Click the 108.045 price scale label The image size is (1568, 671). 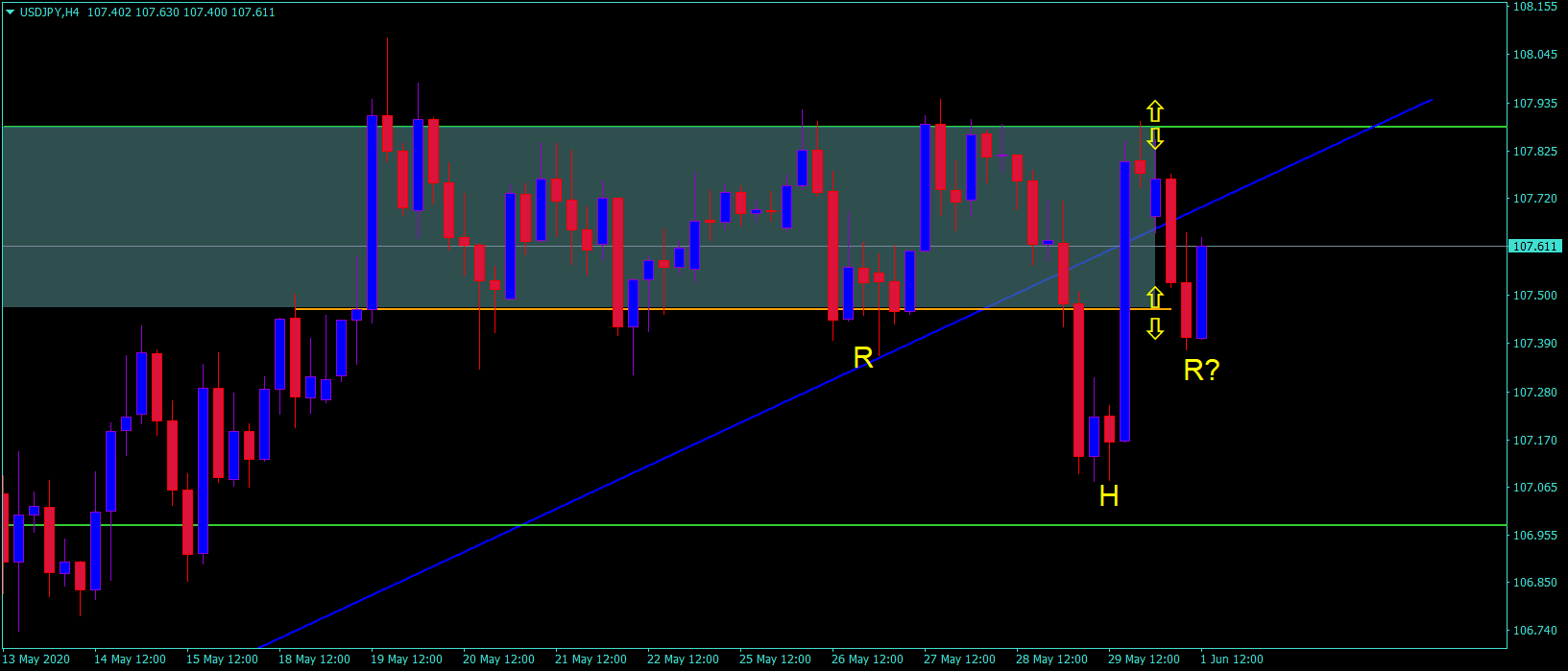[1534, 55]
